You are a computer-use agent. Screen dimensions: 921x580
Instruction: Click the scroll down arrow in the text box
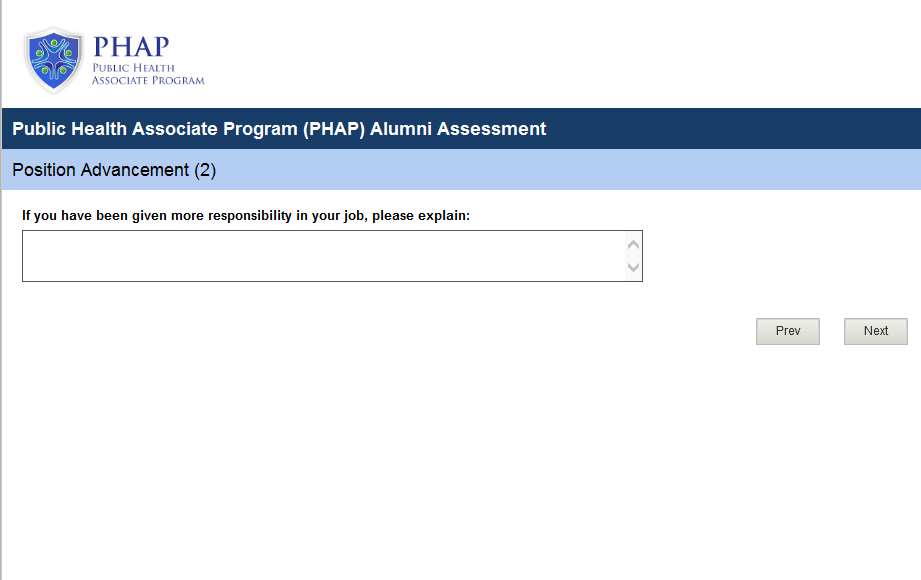point(632,267)
